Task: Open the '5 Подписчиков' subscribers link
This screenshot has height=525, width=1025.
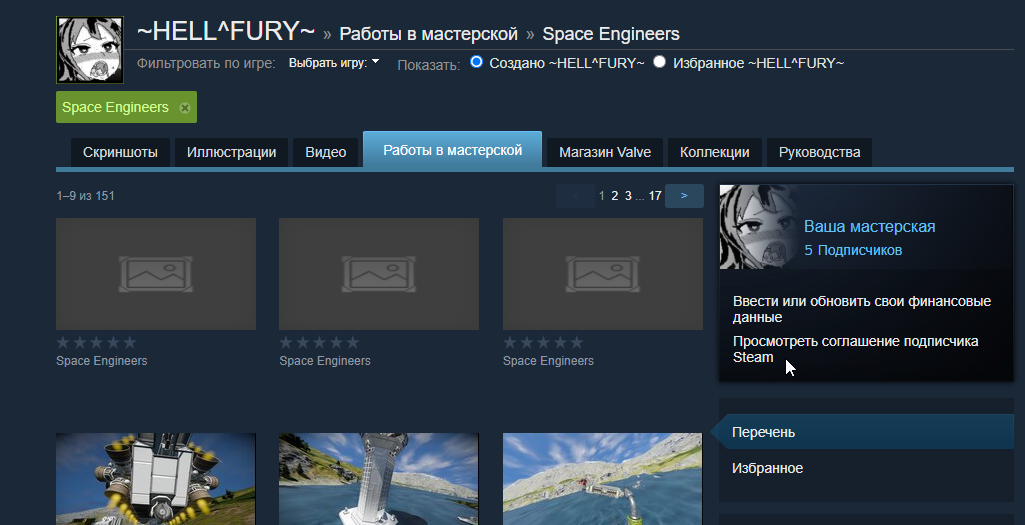Action: pyautogui.click(x=853, y=250)
